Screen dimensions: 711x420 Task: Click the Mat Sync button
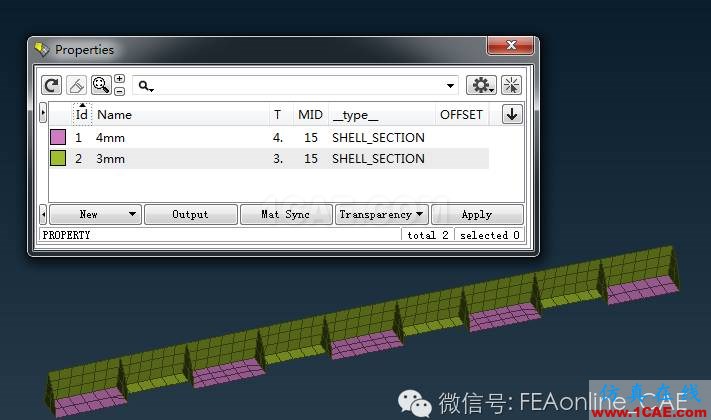click(286, 214)
